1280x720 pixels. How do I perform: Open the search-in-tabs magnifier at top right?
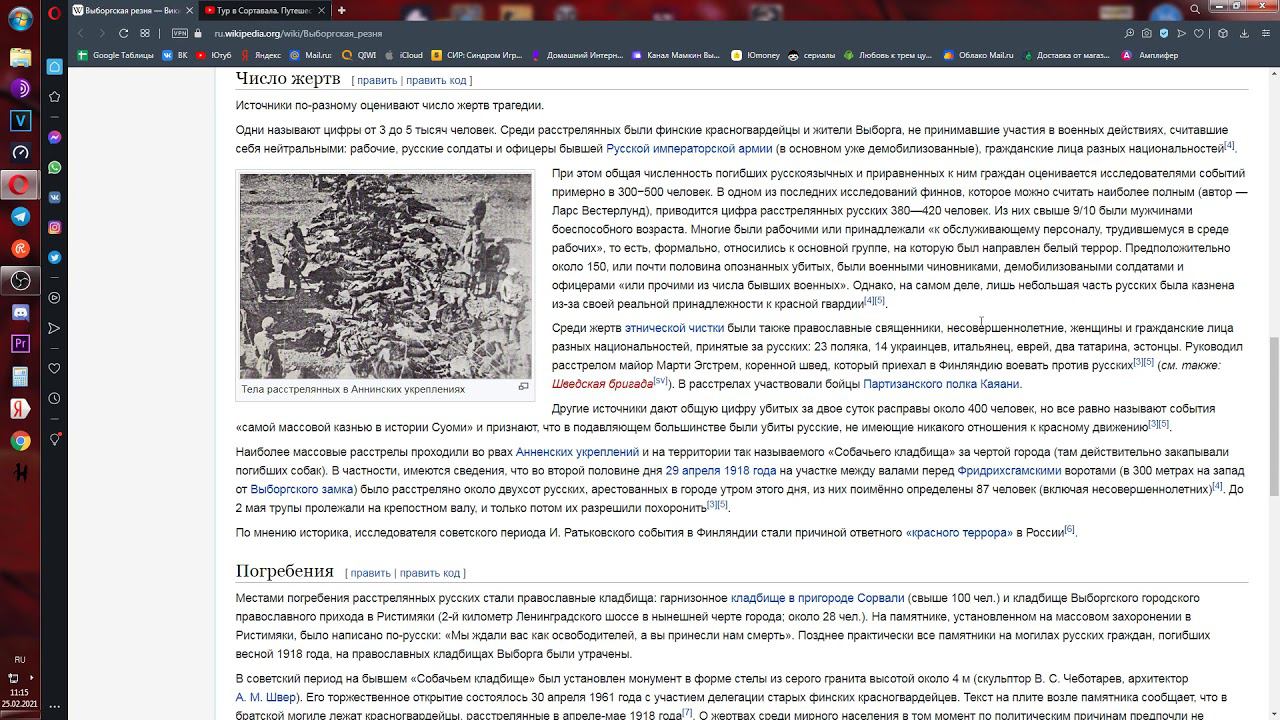1194,10
